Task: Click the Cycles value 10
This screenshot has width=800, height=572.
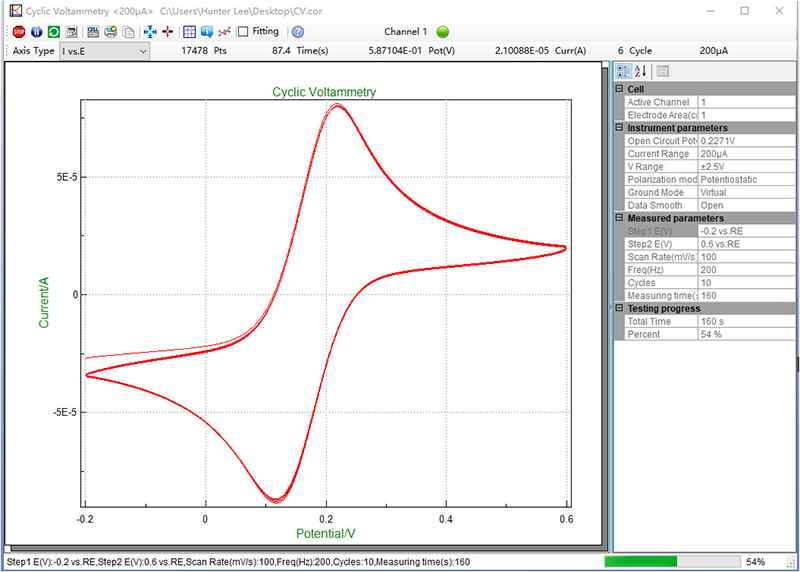Action: (706, 283)
